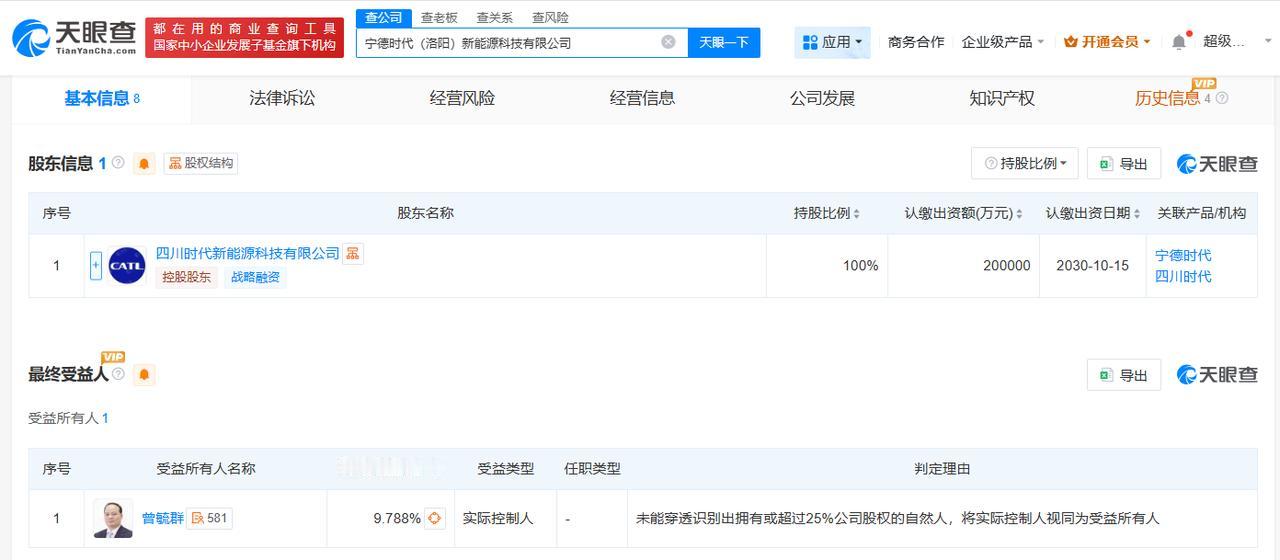Click the 581 badge beside 曾毓群
Image resolution: width=1280 pixels, height=560 pixels.
pos(210,518)
